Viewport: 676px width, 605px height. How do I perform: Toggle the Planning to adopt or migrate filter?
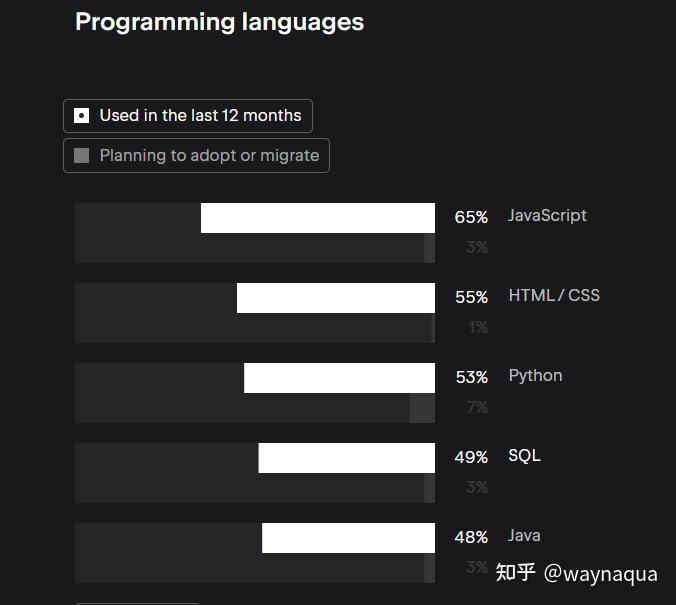coord(196,156)
